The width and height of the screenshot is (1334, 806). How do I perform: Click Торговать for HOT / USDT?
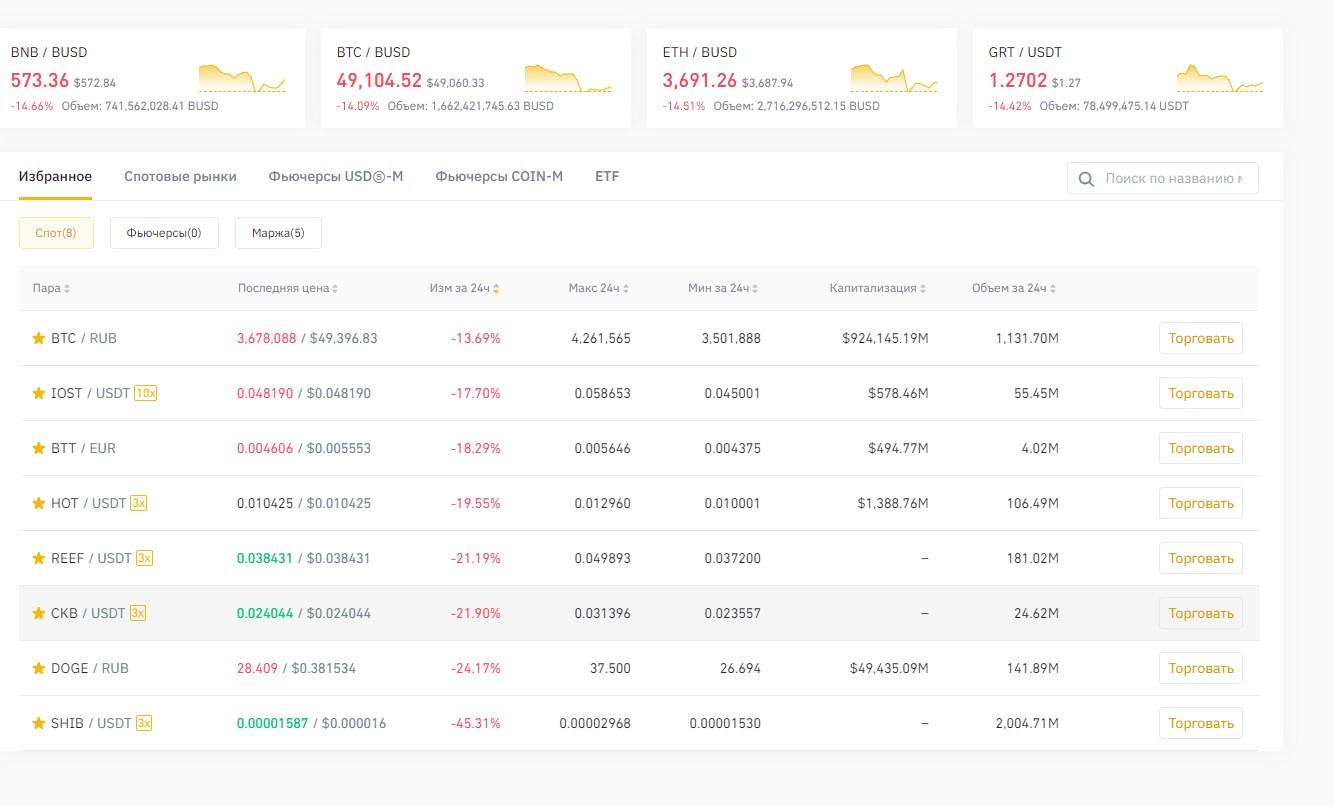point(1201,503)
